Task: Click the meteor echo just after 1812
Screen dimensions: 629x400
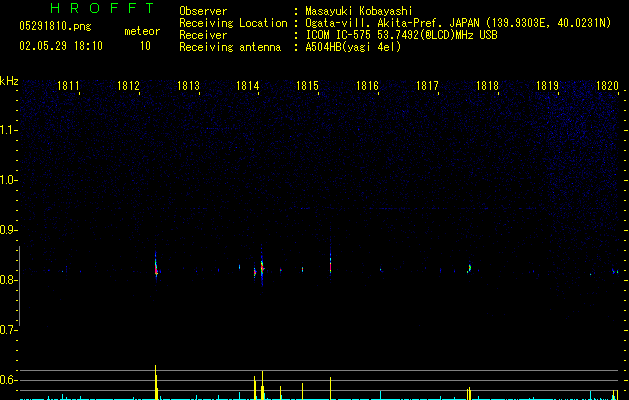Action: (156, 266)
